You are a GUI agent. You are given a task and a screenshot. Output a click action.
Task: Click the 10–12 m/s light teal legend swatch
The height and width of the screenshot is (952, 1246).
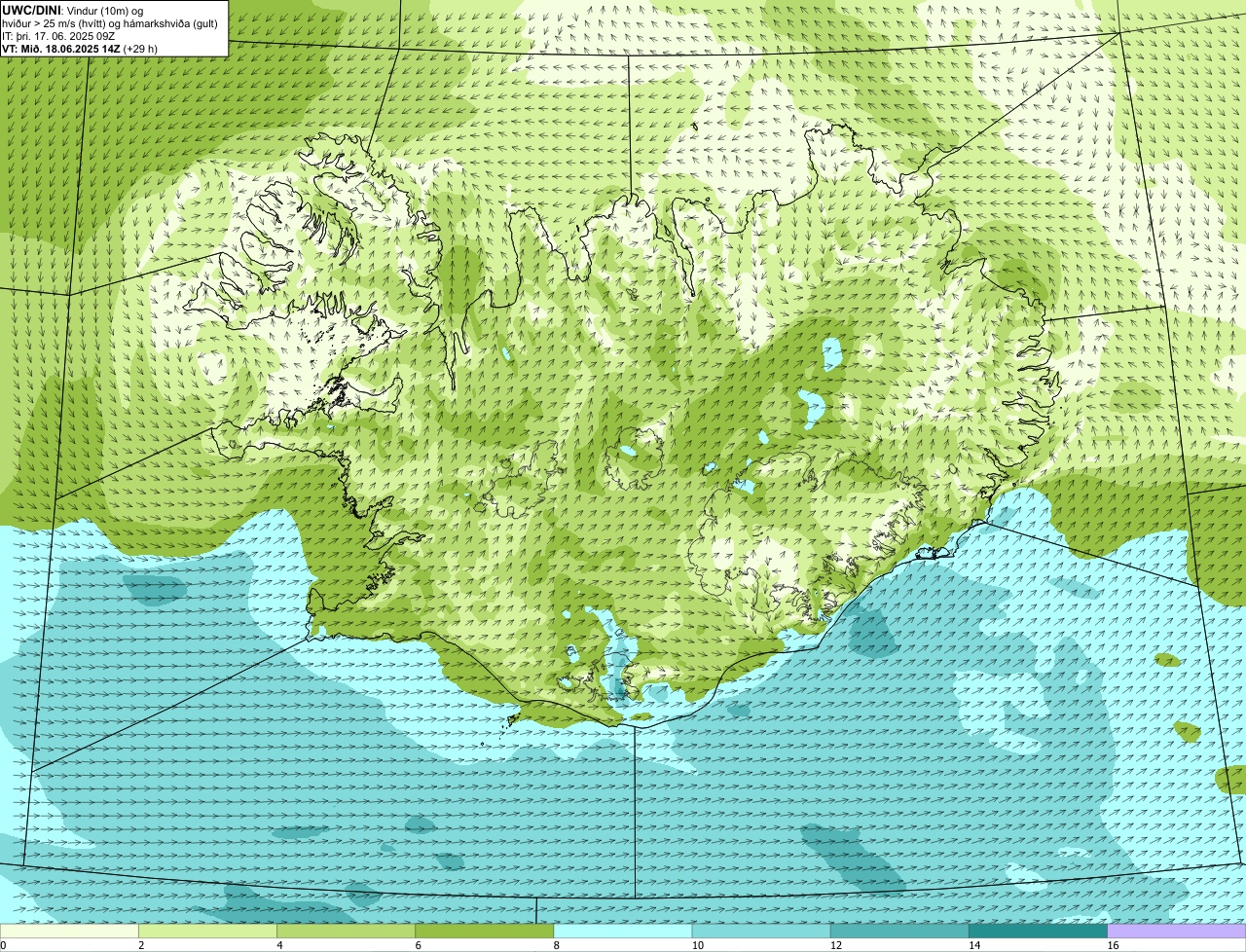click(761, 931)
